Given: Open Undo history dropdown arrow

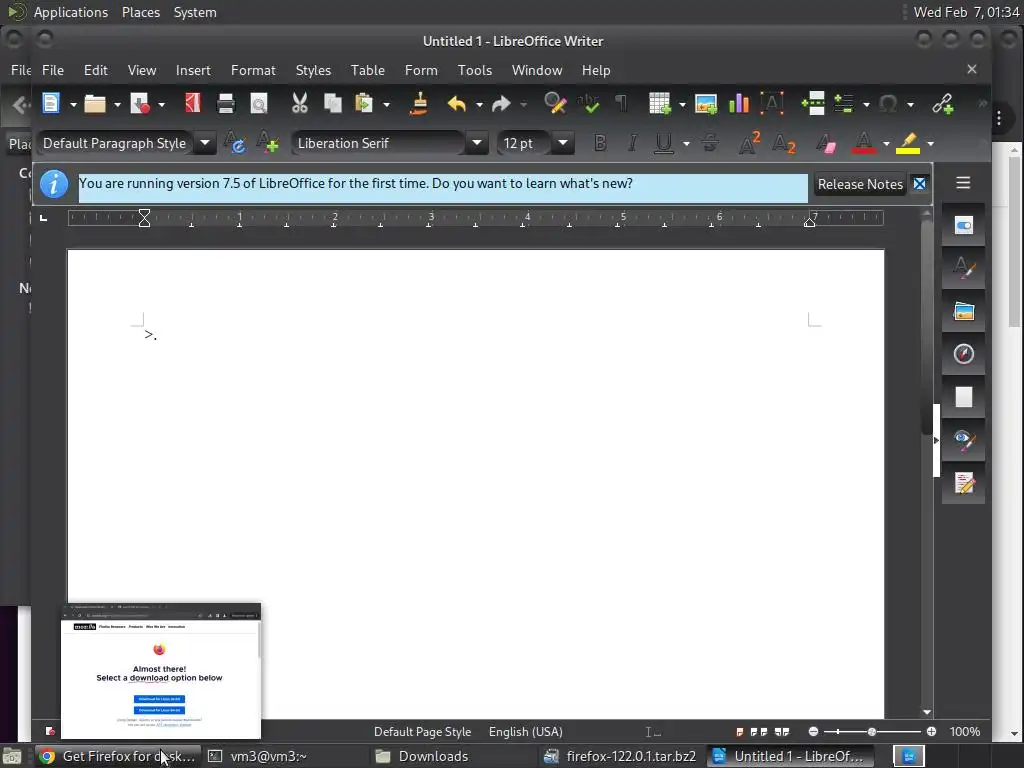Looking at the screenshot, I should pyautogui.click(x=479, y=104).
